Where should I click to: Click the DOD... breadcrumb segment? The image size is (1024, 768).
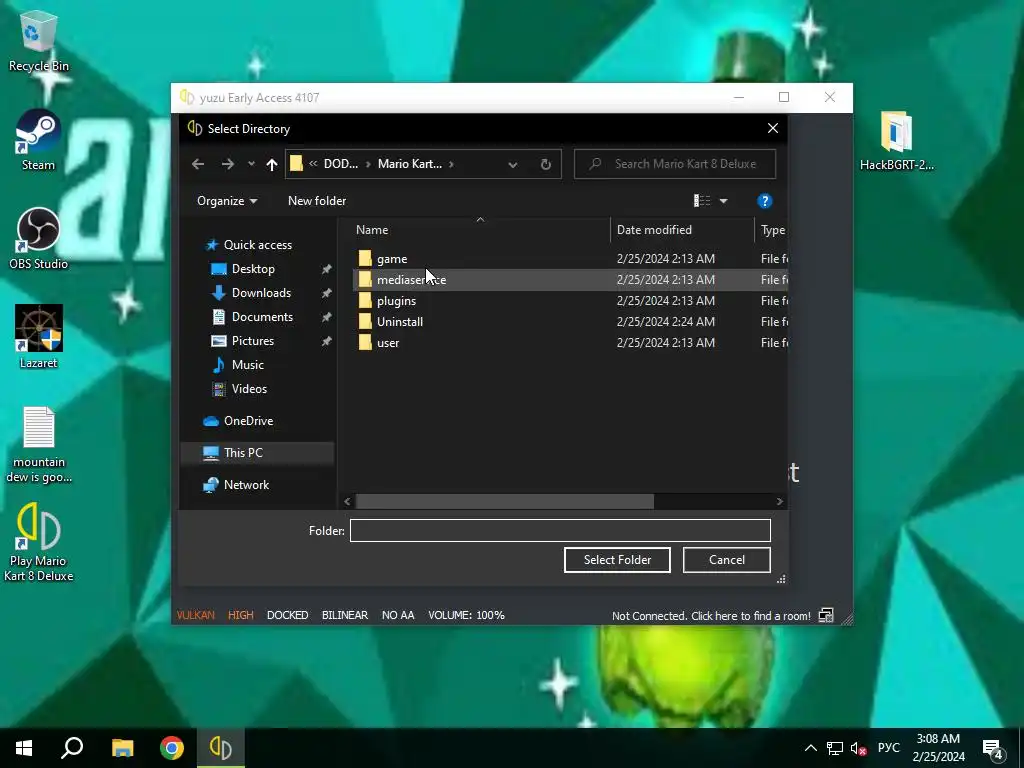(341, 164)
